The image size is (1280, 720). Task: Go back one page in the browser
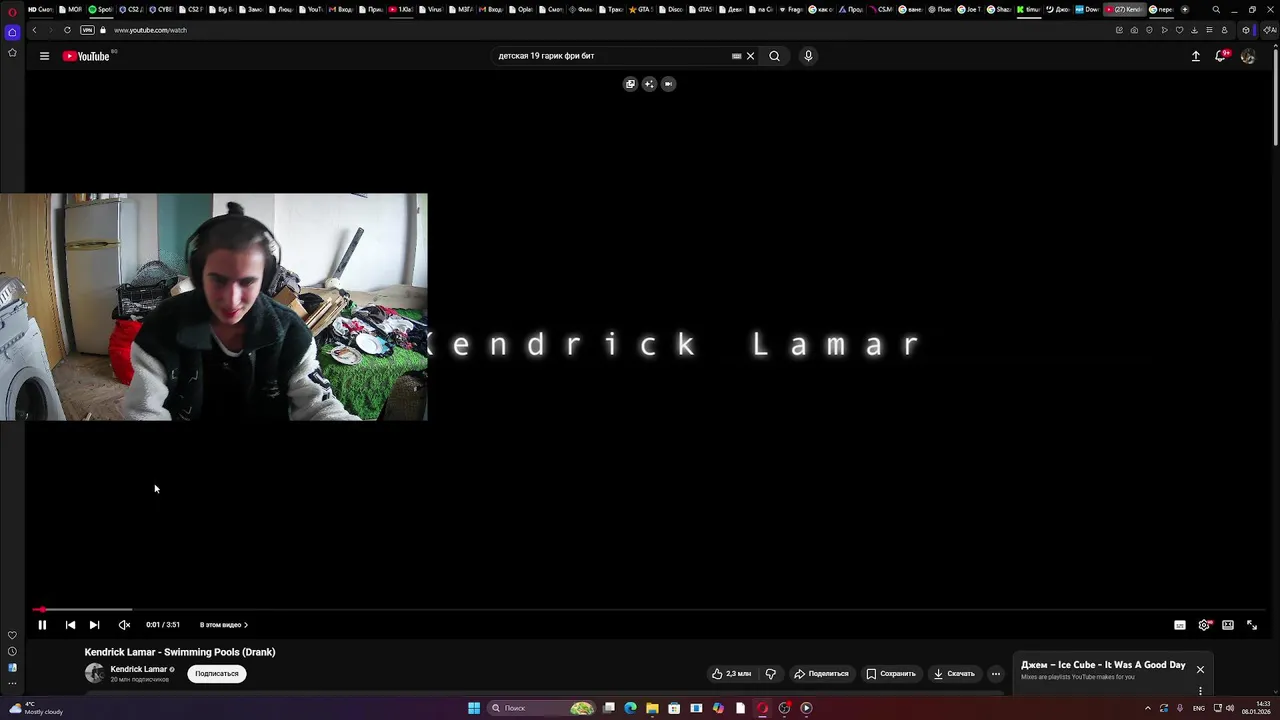(34, 30)
